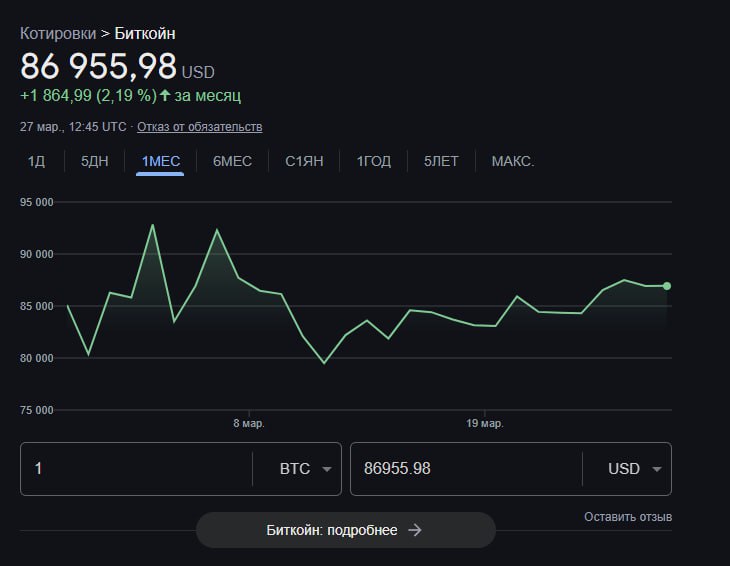Viewport: 730px width, 566px height.
Task: Click the arrow icon on Биткойн: подробнее
Action: click(415, 530)
